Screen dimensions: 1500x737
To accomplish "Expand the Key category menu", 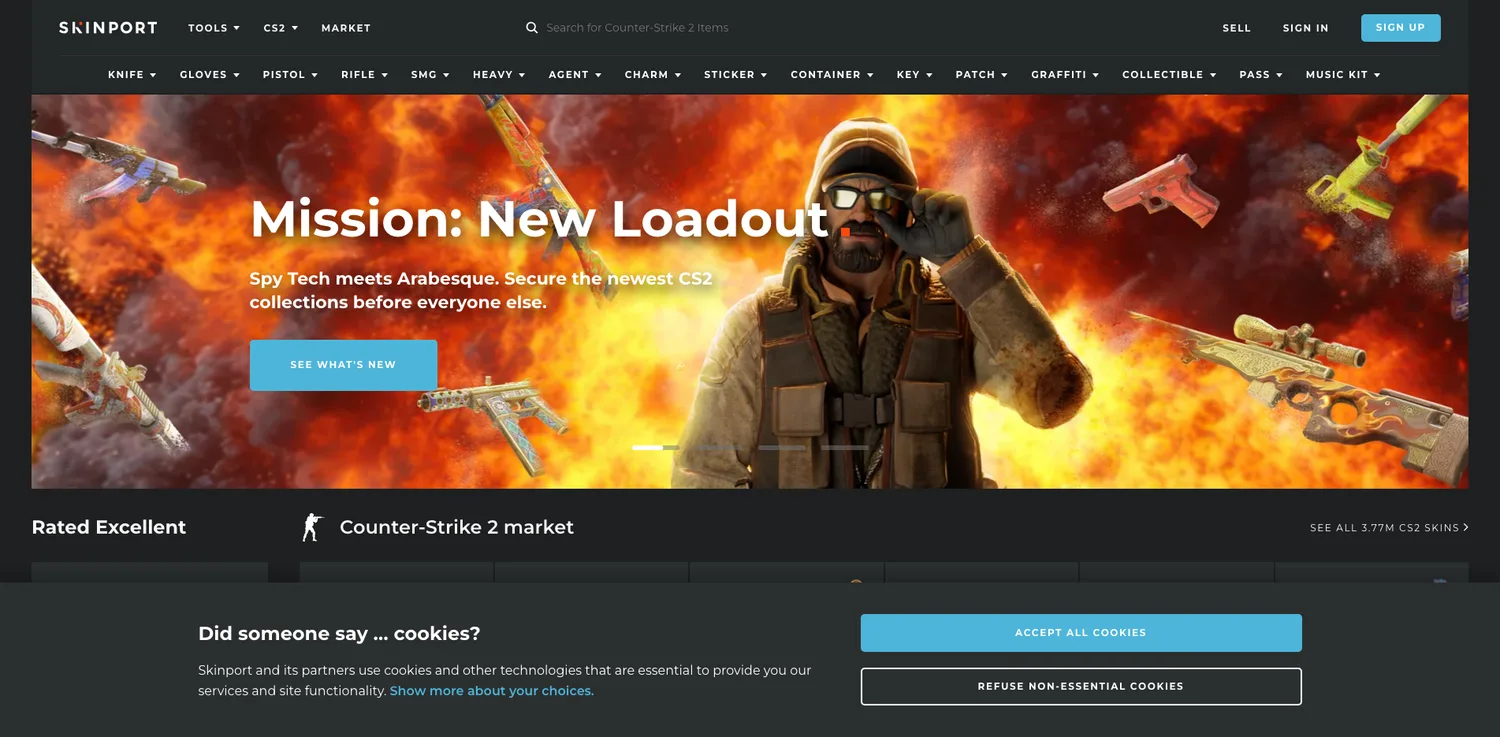I will [x=915, y=75].
